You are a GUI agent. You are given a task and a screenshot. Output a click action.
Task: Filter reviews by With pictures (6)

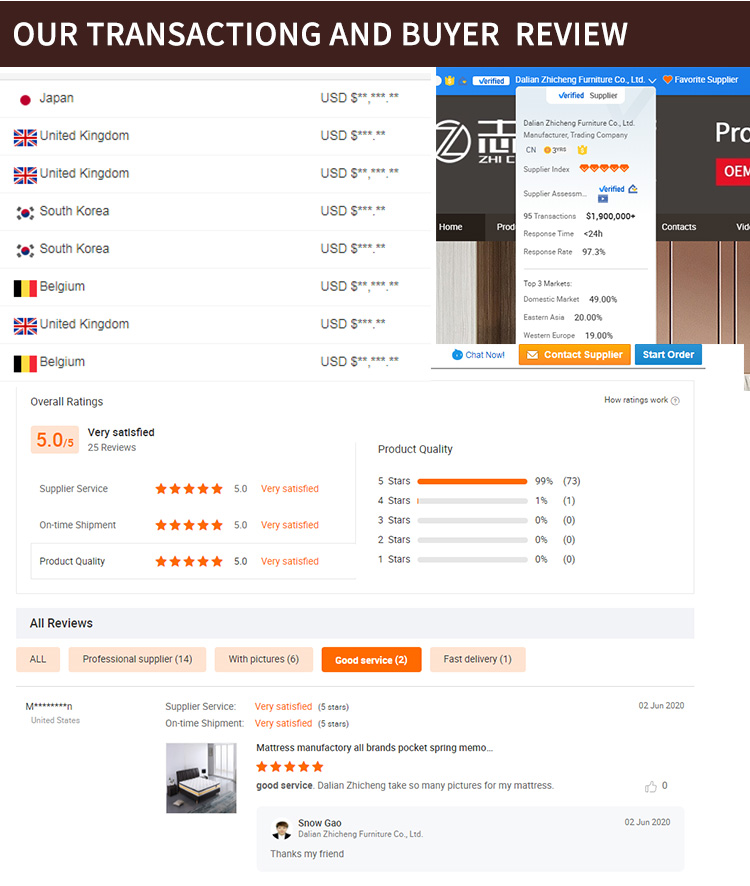point(263,660)
